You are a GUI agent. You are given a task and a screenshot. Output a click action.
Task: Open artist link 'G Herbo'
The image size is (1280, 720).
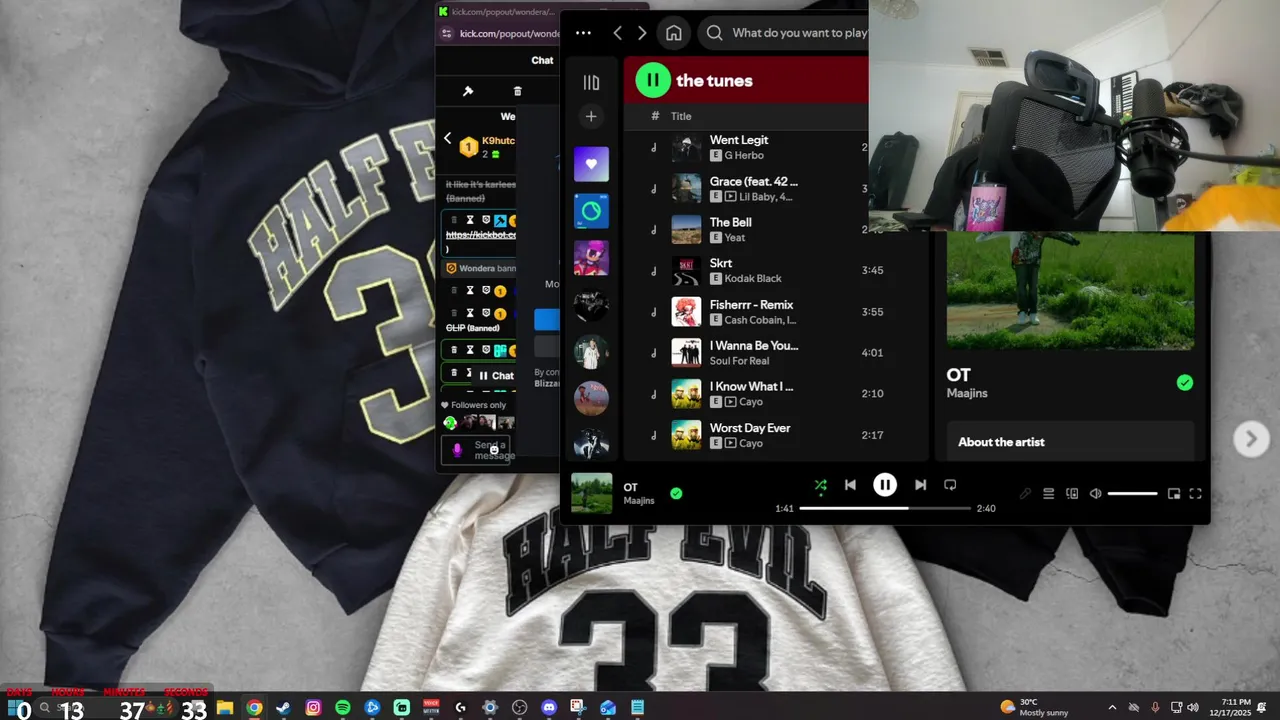click(744, 155)
